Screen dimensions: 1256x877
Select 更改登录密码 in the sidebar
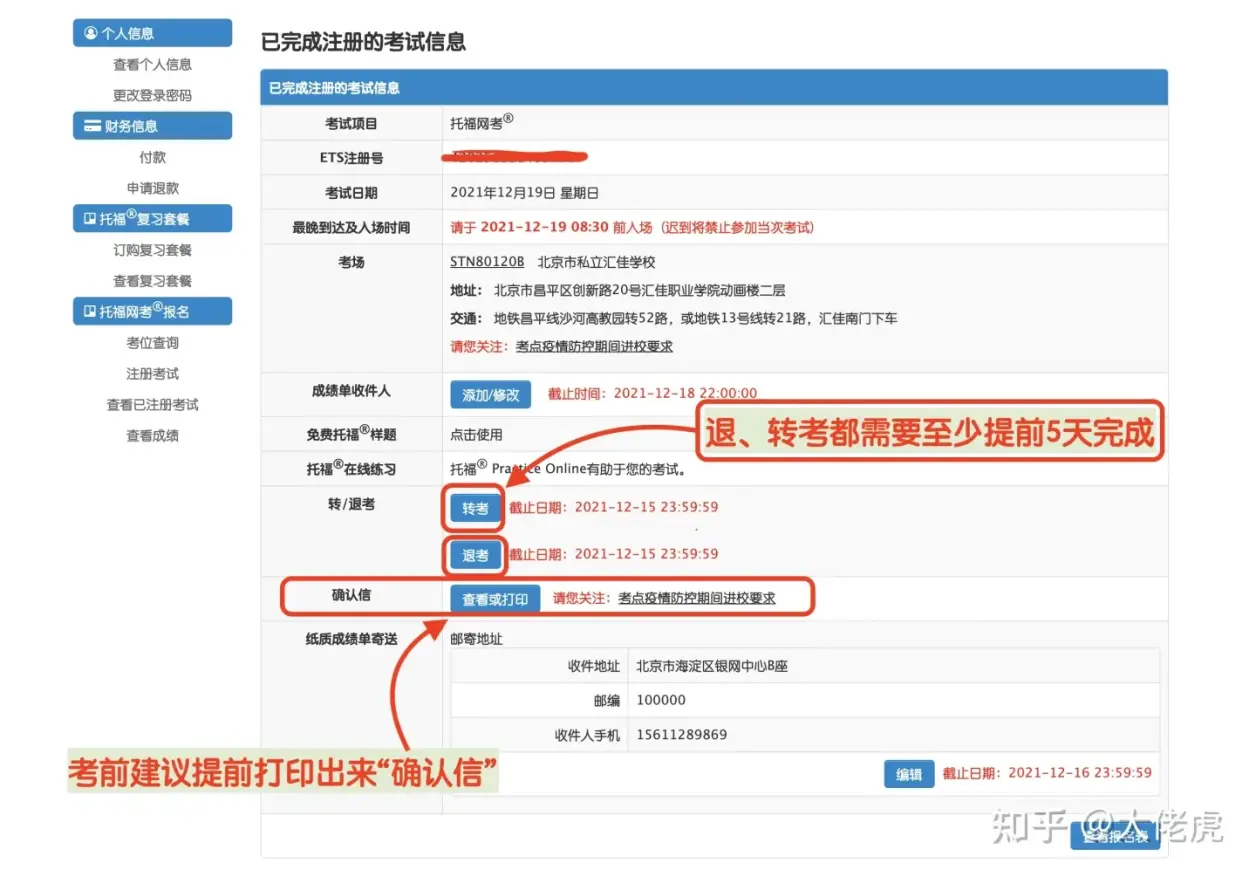coord(152,96)
